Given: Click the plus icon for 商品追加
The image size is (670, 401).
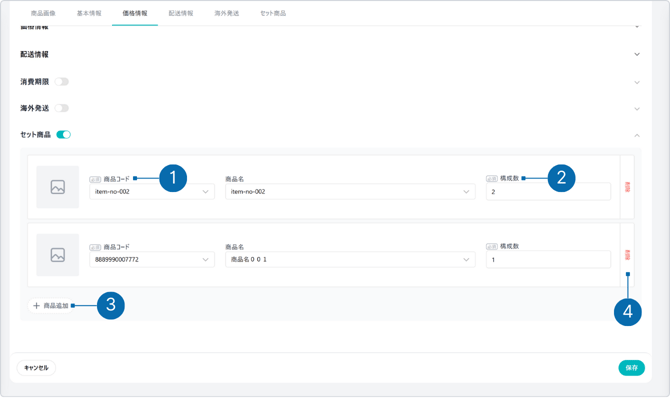Looking at the screenshot, I should (x=37, y=306).
